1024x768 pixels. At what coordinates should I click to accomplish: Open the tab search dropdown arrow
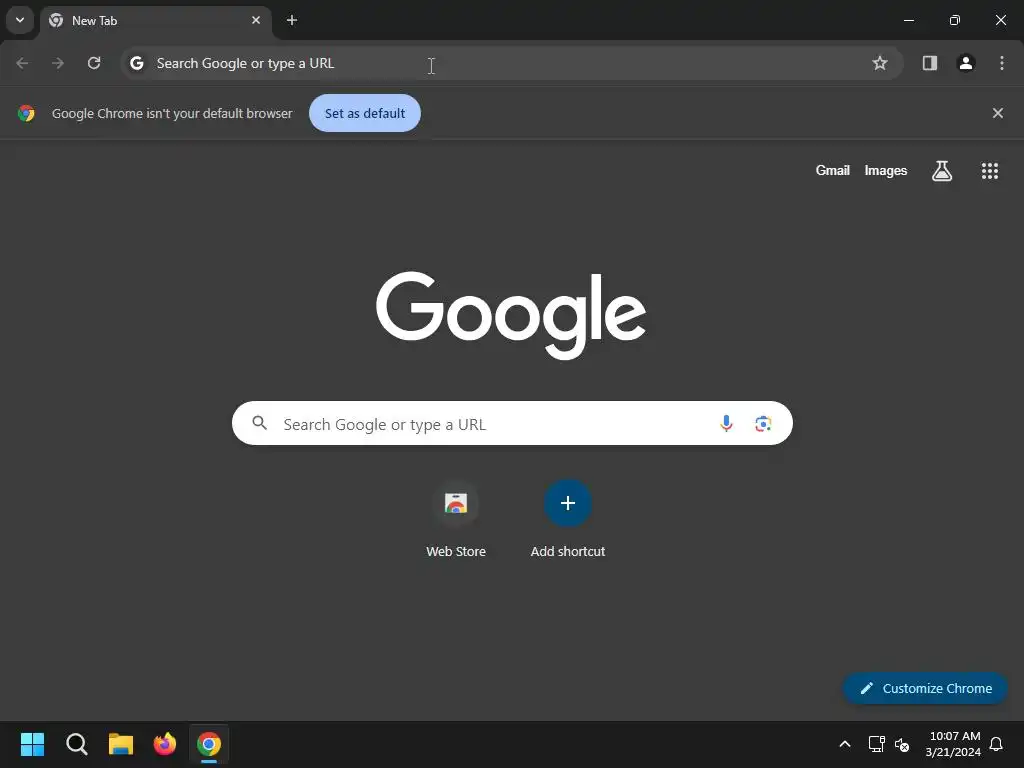point(20,20)
